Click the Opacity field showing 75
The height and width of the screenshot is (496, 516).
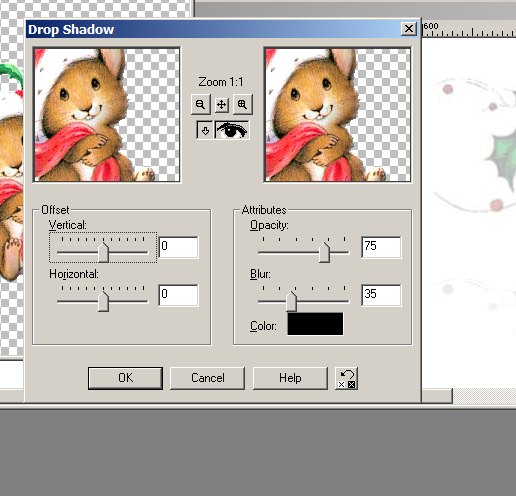pos(381,247)
